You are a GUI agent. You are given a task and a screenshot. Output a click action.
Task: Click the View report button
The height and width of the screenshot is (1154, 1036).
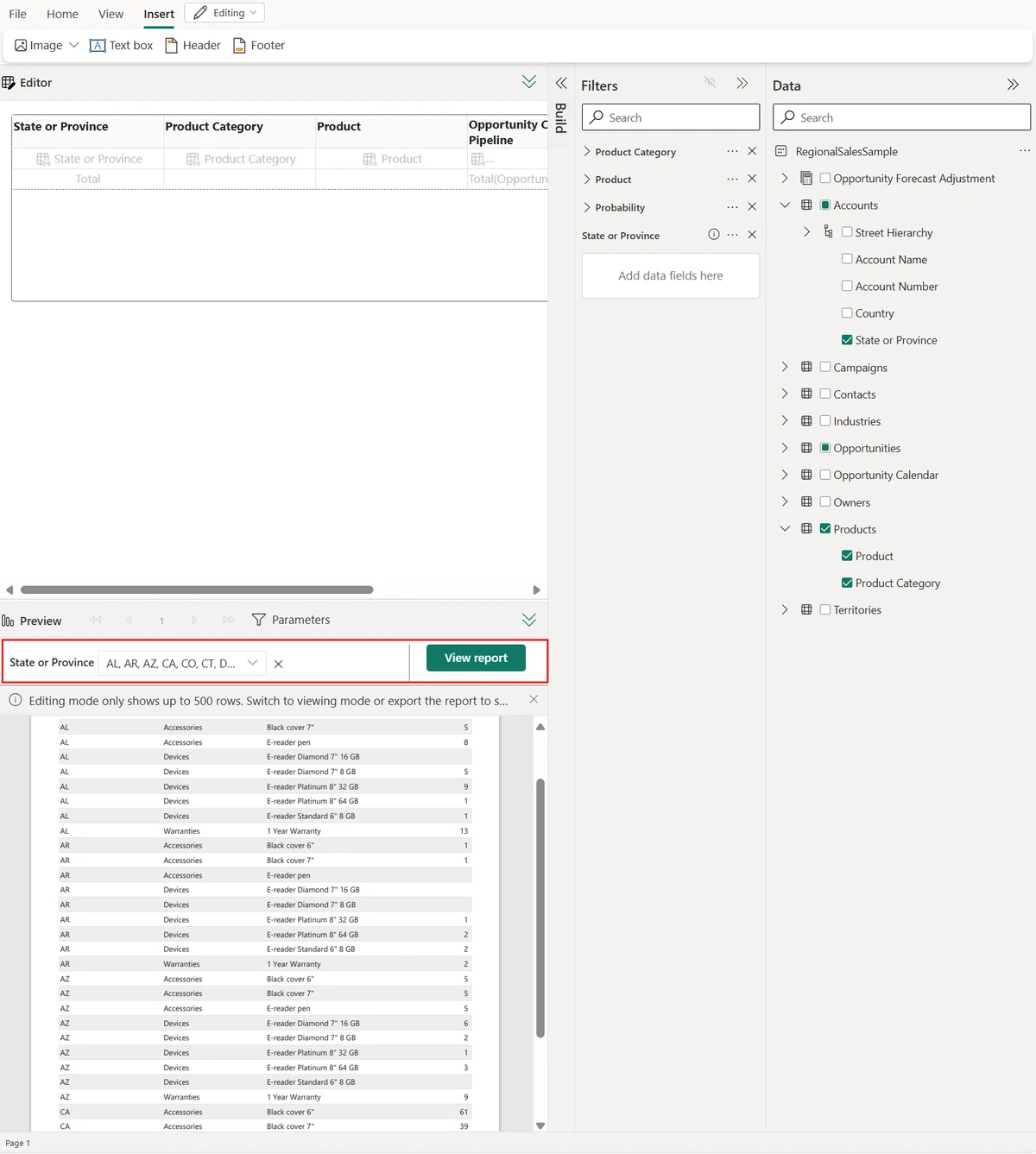(x=476, y=658)
